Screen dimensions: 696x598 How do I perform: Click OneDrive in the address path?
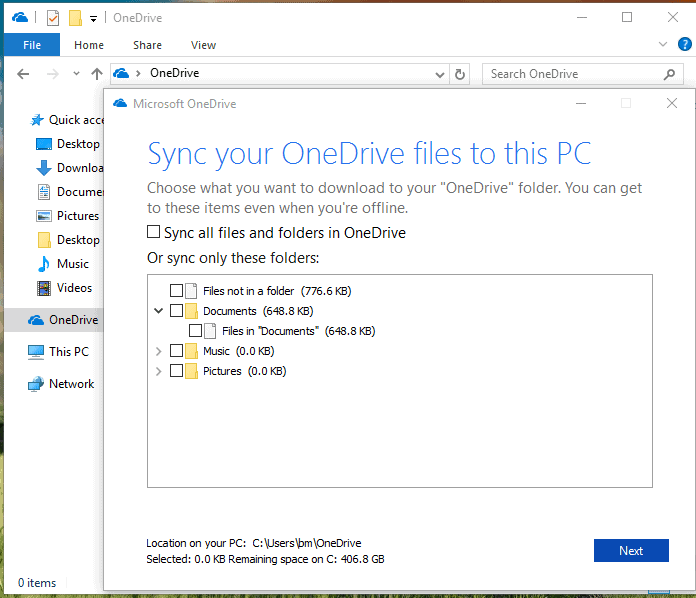[174, 73]
